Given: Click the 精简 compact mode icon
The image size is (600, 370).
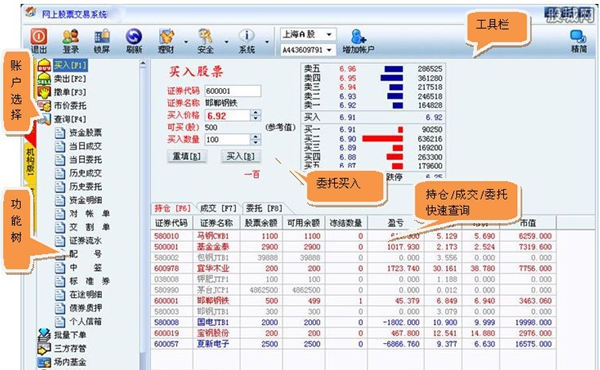Looking at the screenshot, I should [579, 41].
